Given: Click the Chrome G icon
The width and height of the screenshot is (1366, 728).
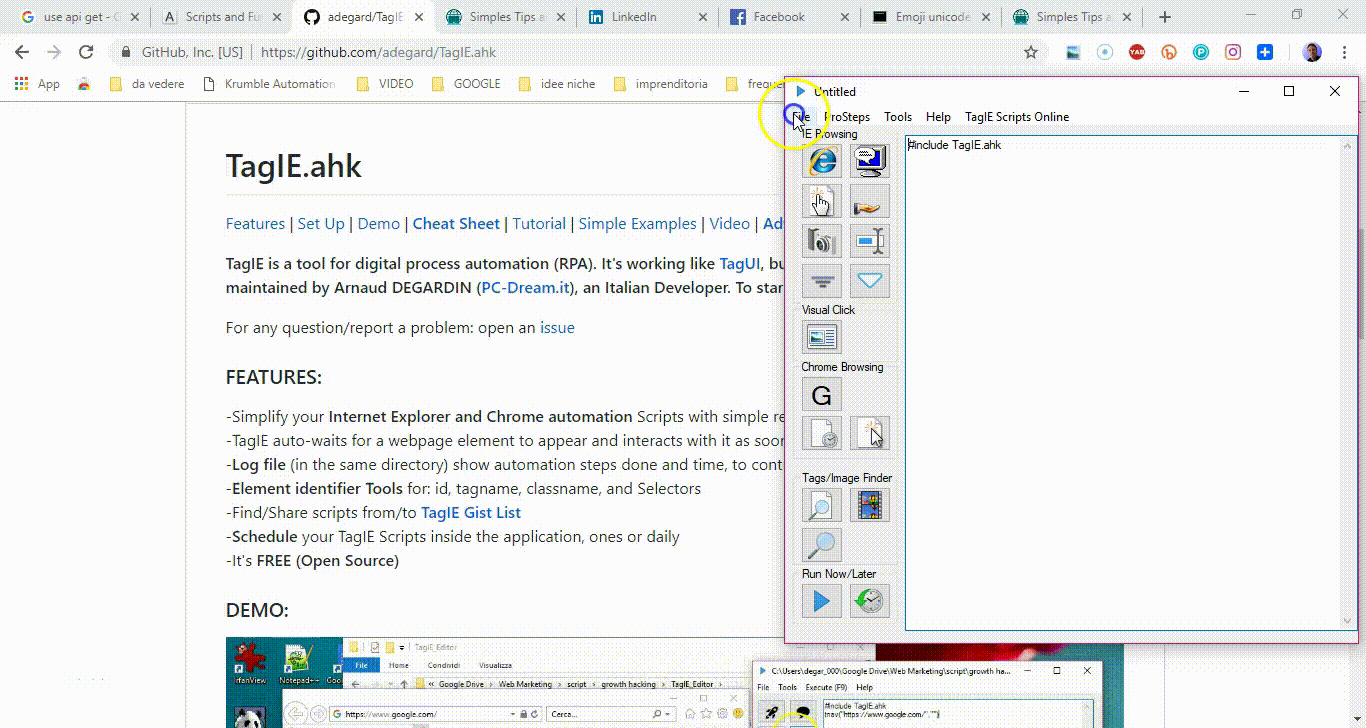Looking at the screenshot, I should click(x=822, y=395).
